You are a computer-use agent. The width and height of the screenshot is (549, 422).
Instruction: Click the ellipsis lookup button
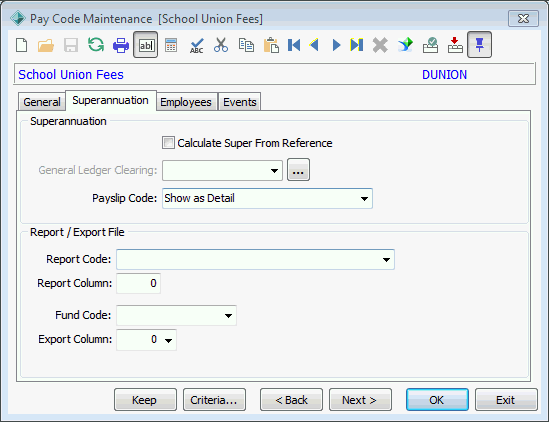click(x=298, y=170)
